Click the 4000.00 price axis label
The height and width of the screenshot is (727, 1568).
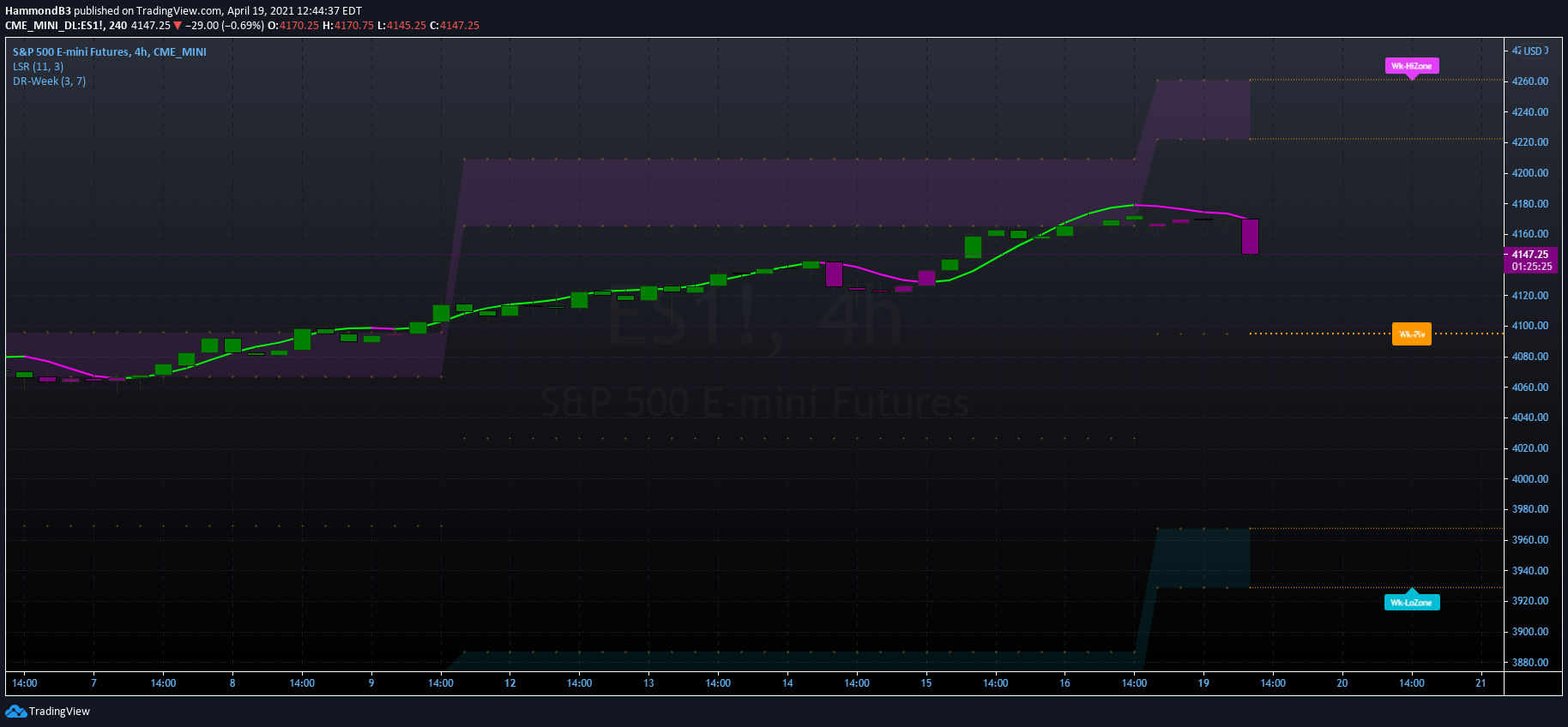point(1530,479)
